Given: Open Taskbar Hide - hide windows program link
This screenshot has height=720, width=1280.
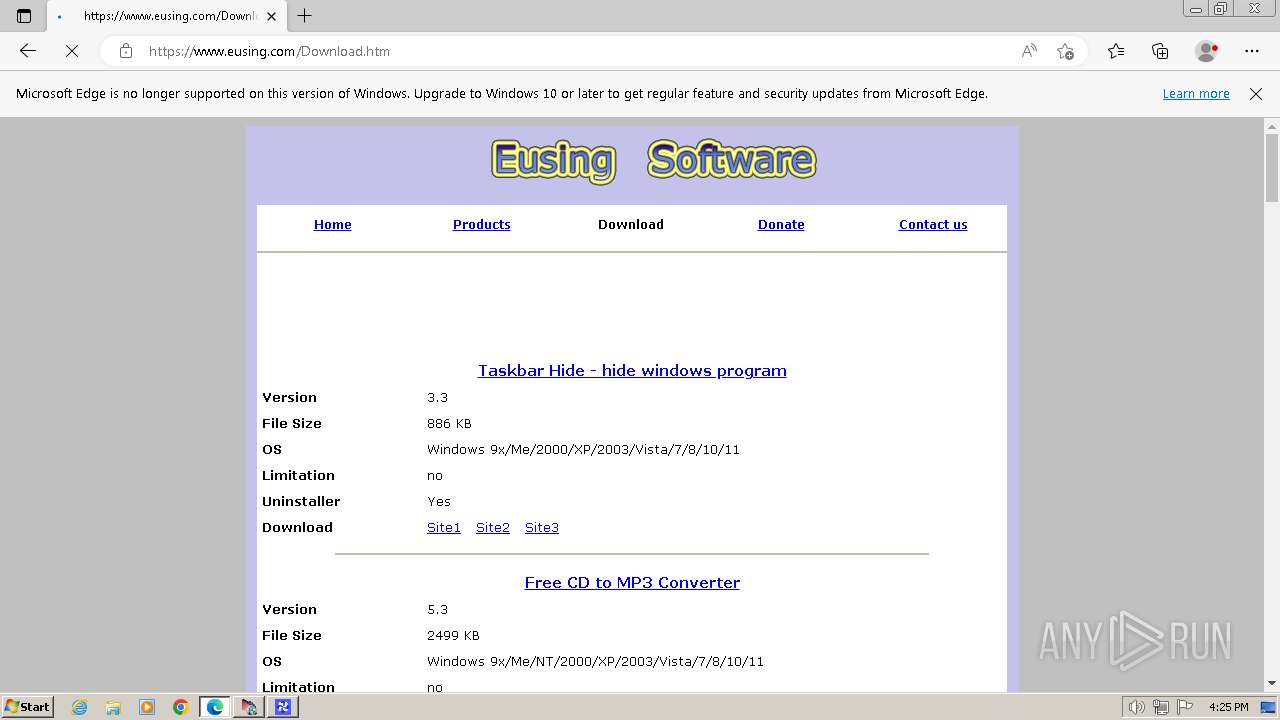Looking at the screenshot, I should pyautogui.click(x=632, y=370).
